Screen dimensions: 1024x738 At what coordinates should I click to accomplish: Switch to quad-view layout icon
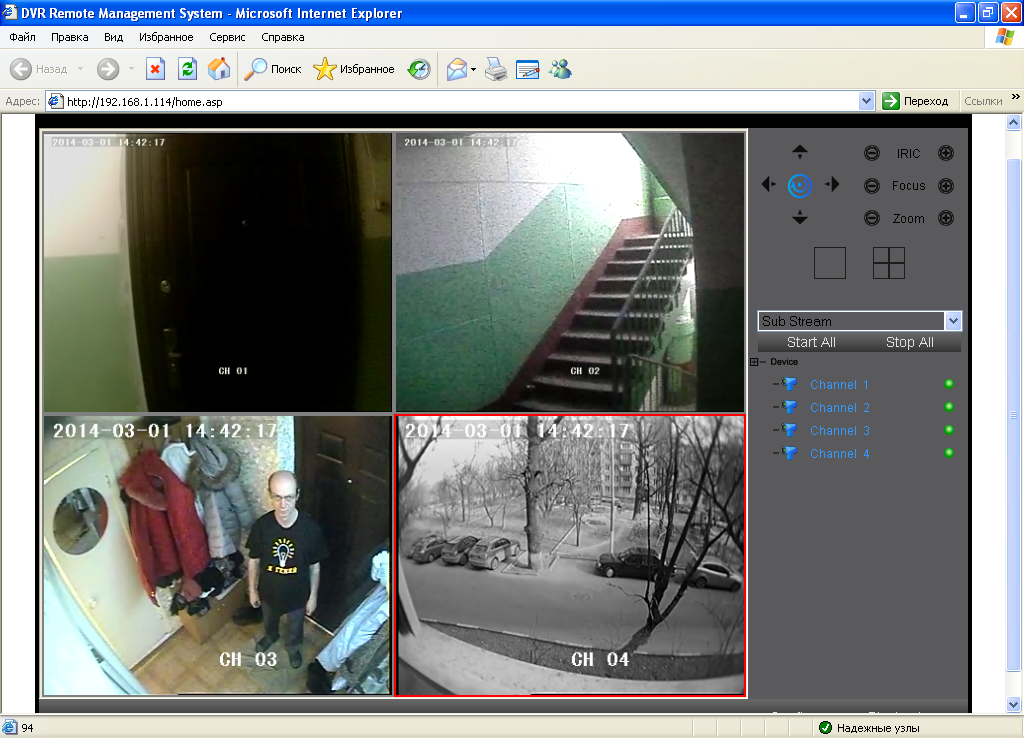[x=888, y=262]
